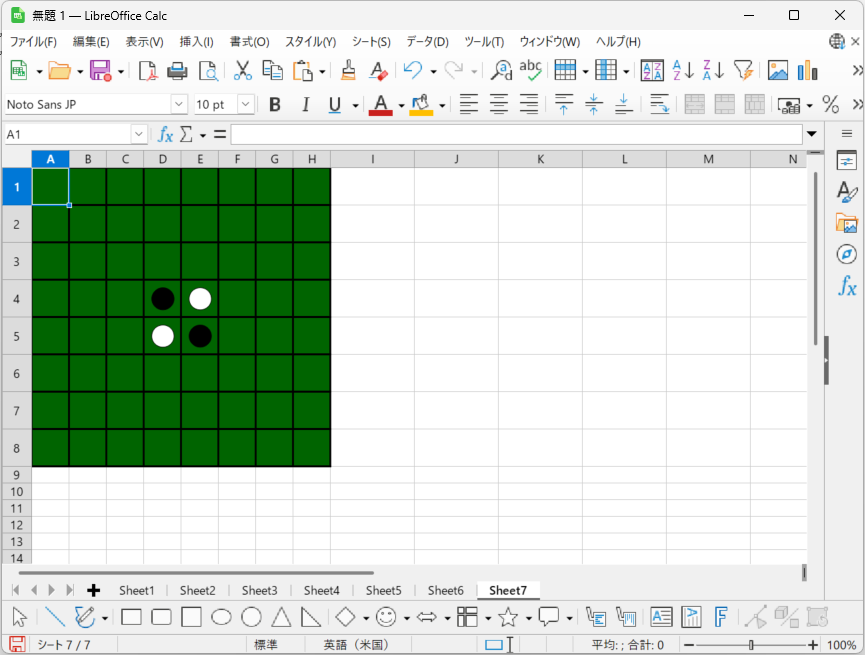Screen dimensions: 865x655
Task: Open the AutoFilter tool
Action: [743, 70]
